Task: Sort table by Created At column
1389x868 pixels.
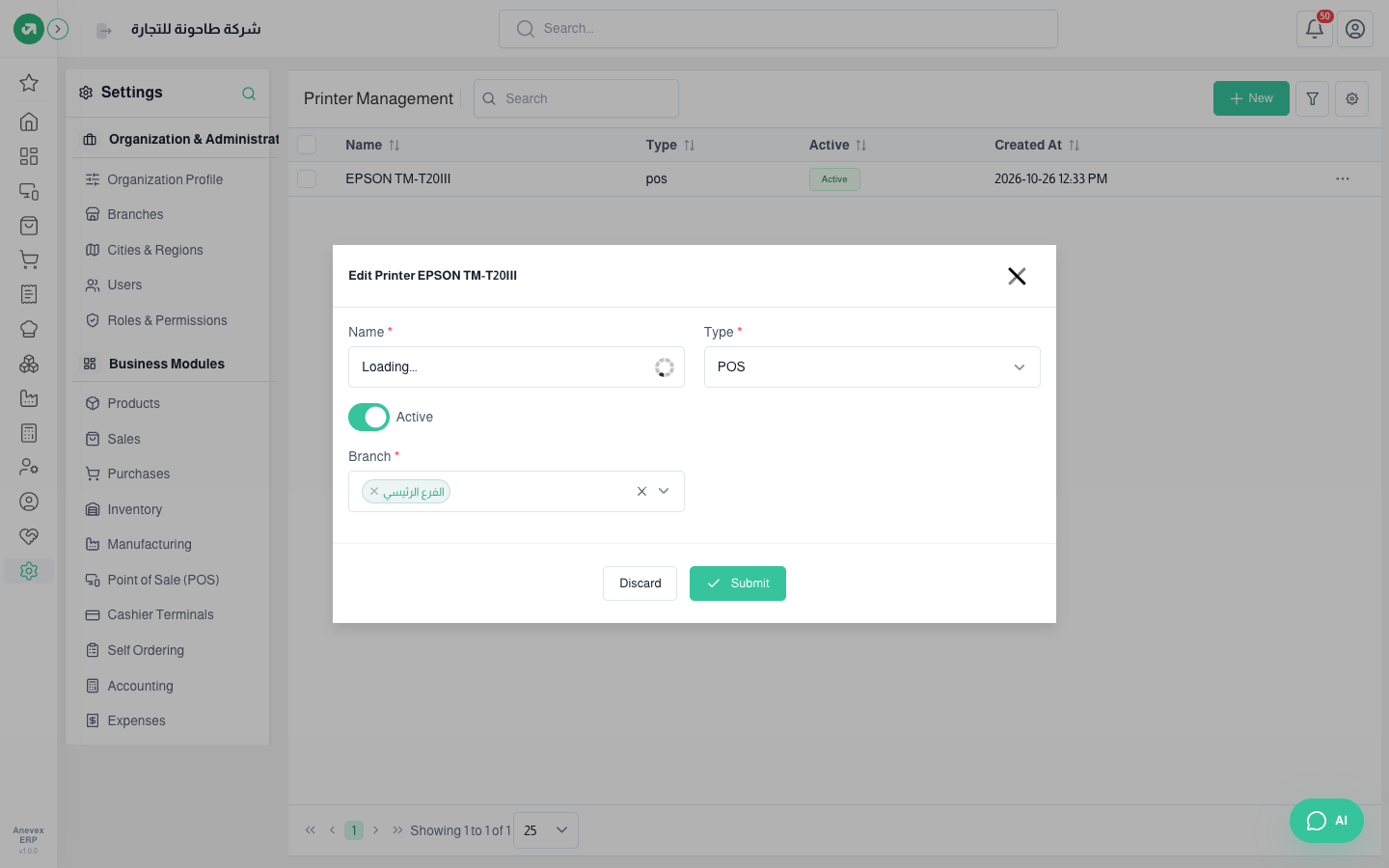Action: click(x=1037, y=145)
